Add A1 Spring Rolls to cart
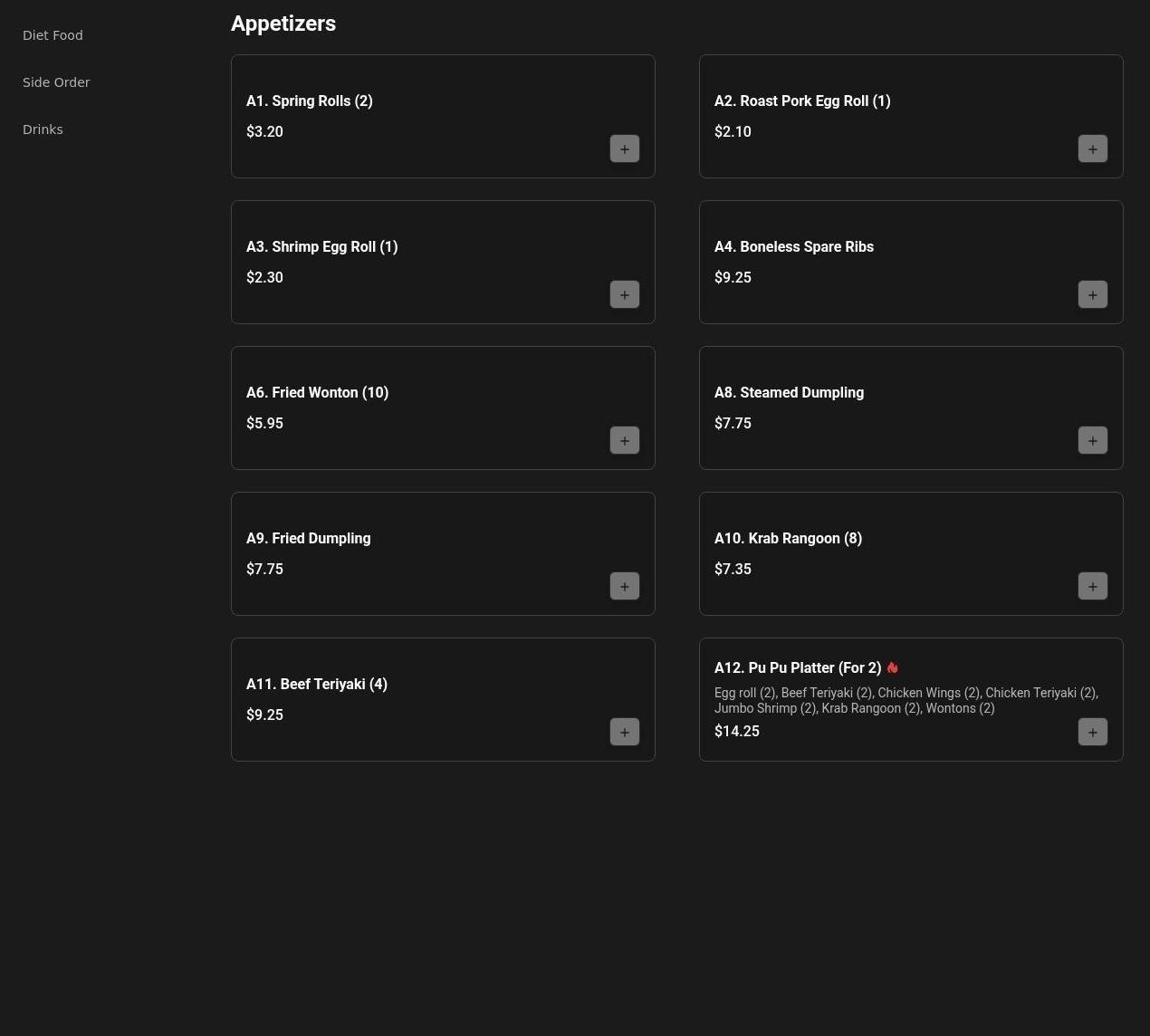 (x=624, y=149)
